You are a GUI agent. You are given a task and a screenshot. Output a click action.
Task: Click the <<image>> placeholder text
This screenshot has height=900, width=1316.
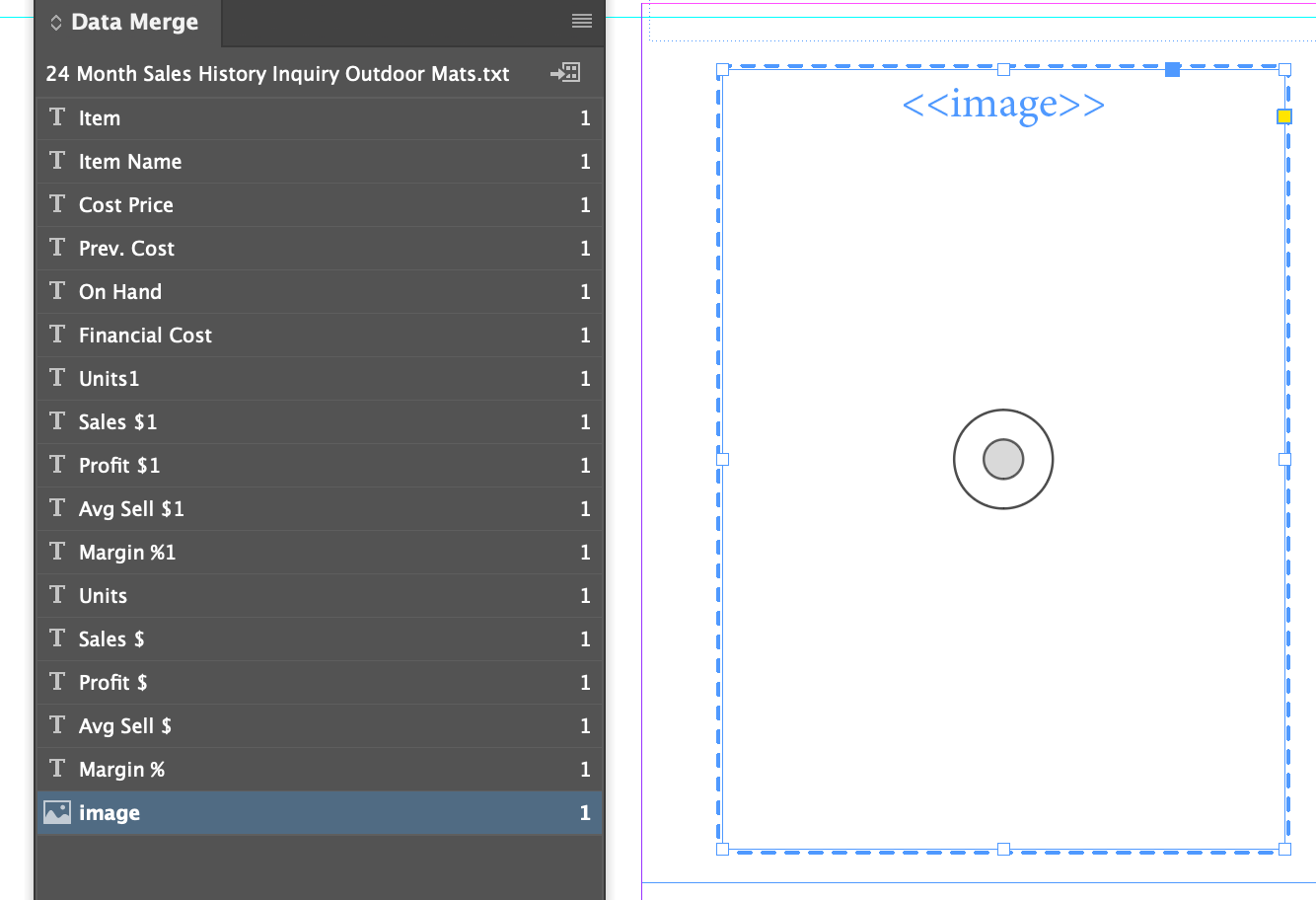coord(1002,105)
